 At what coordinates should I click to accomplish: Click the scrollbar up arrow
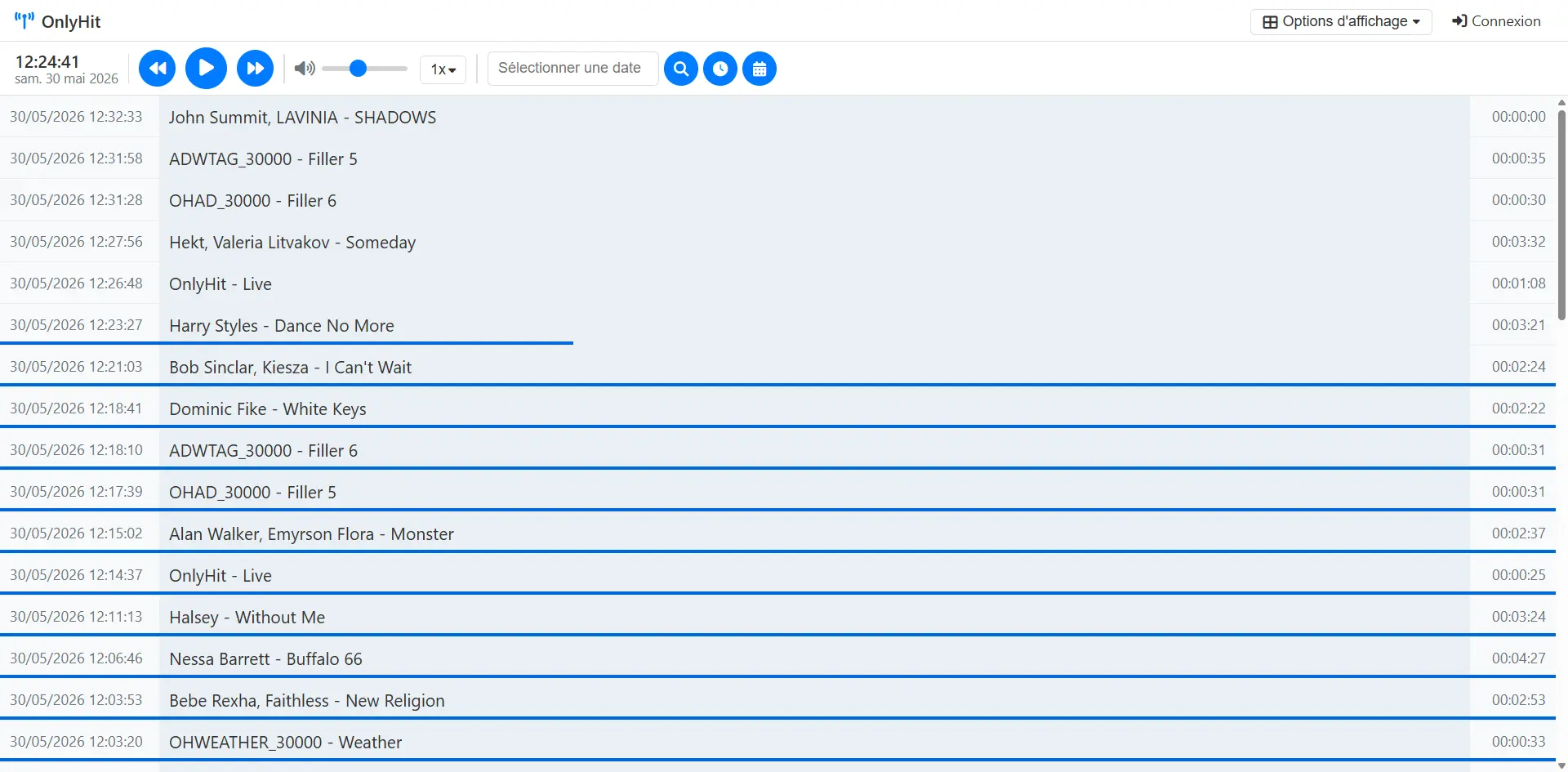[1561, 103]
